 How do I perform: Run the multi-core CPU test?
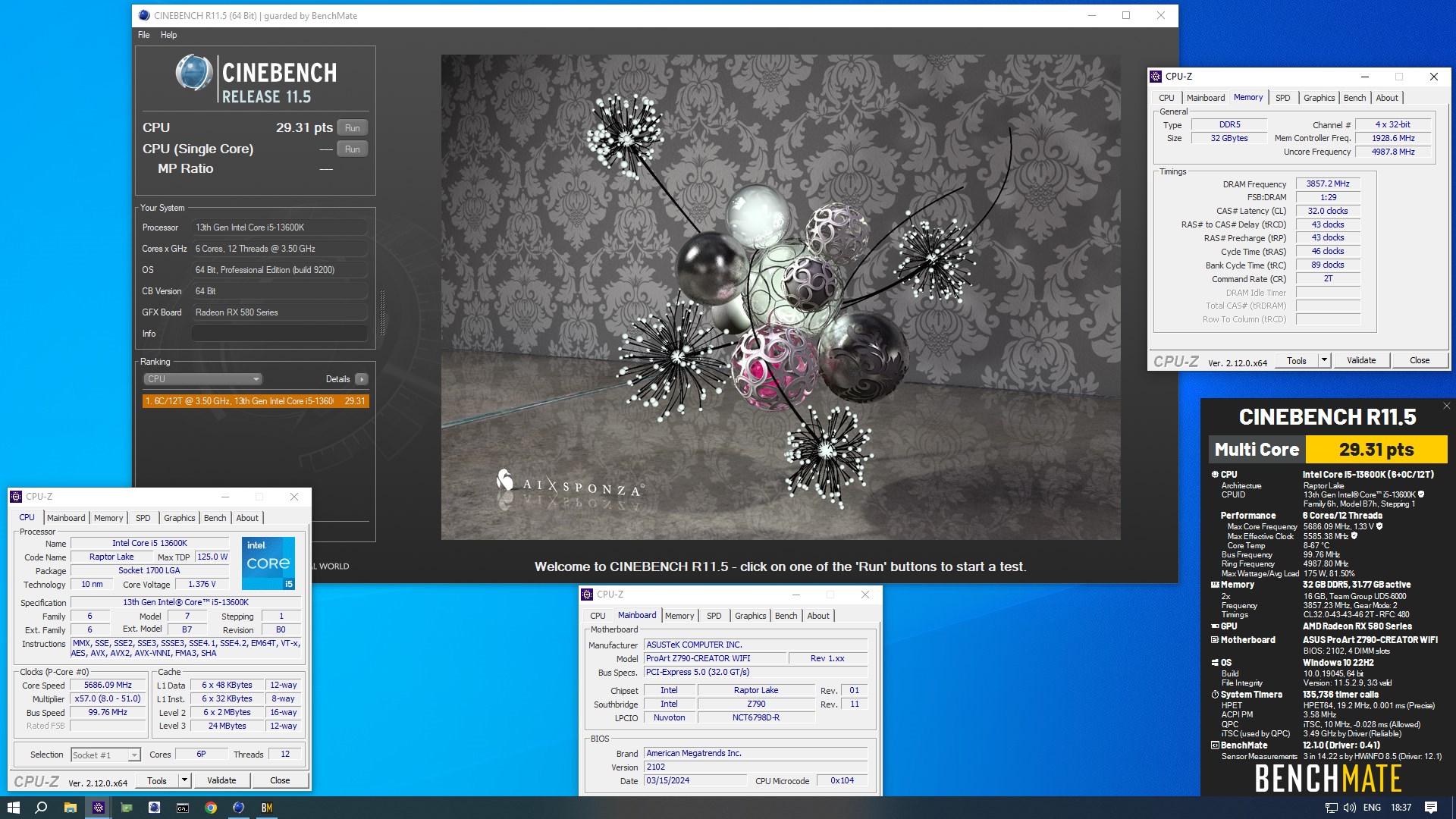point(352,127)
